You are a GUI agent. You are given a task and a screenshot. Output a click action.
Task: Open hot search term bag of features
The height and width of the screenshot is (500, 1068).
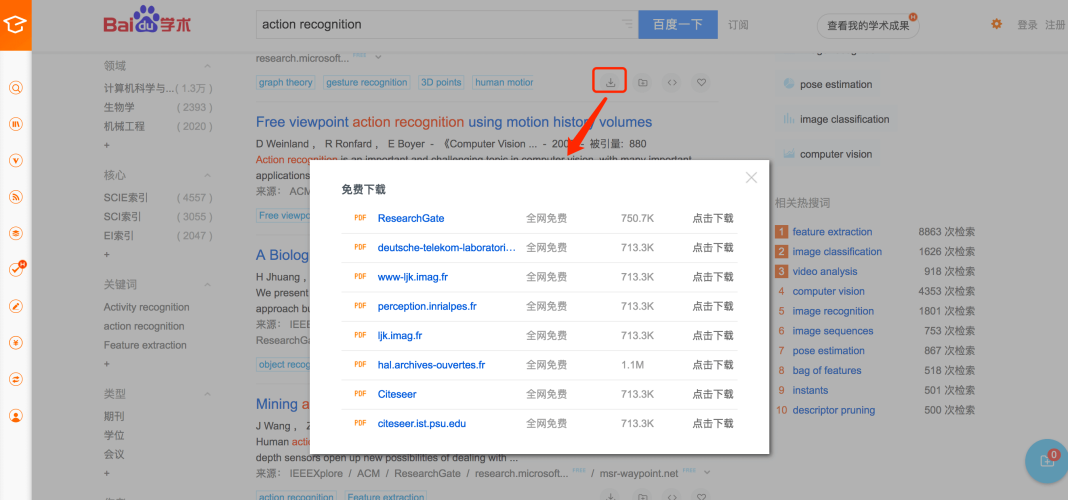click(x=827, y=371)
